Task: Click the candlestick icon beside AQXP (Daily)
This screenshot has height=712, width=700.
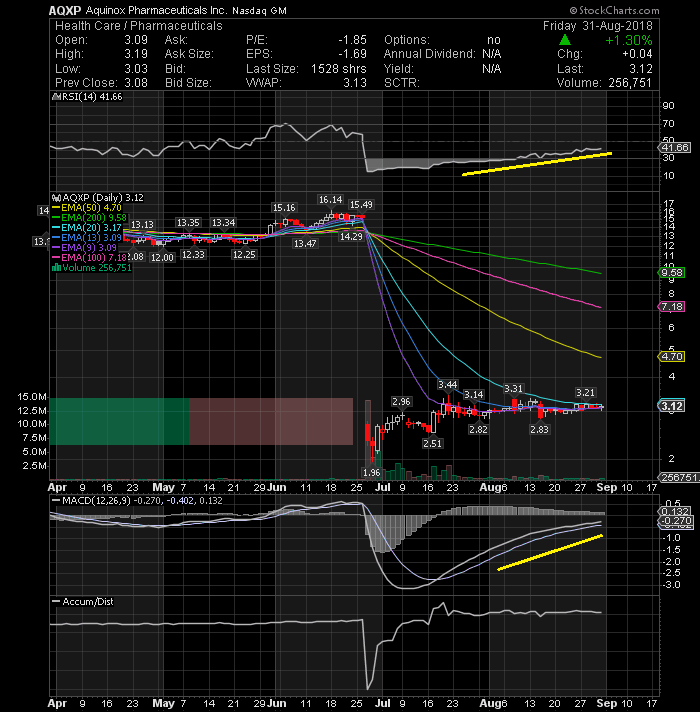Action: [x=56, y=198]
